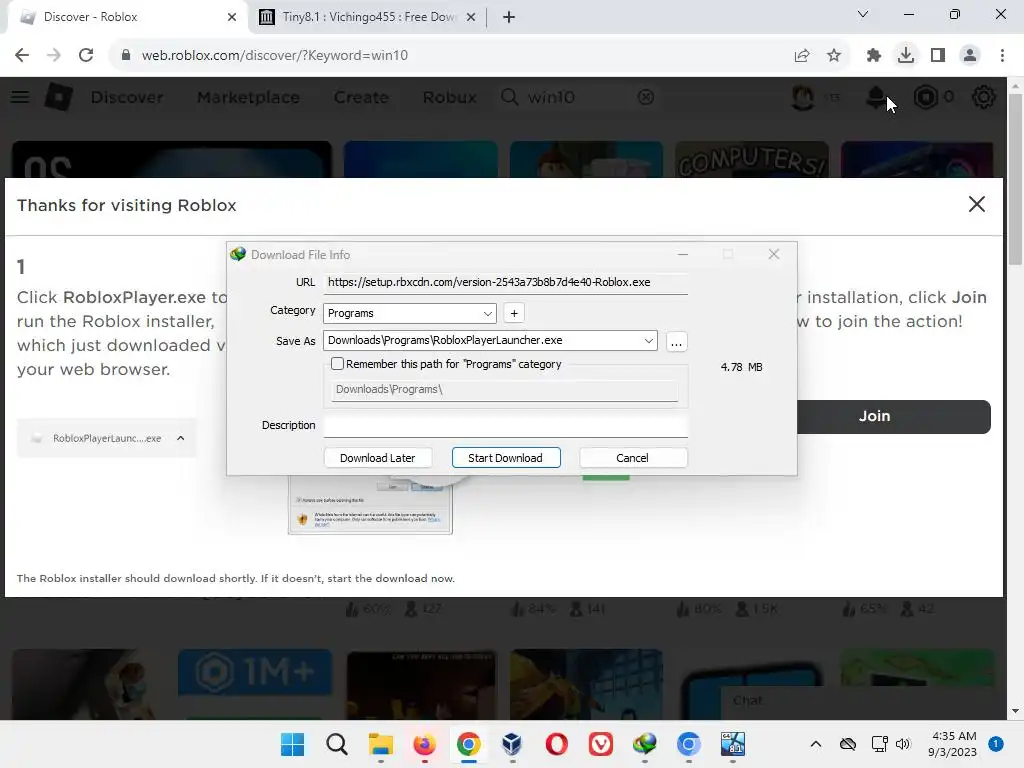Go back in browser history
This screenshot has width=1024, height=768.
pyautogui.click(x=22, y=55)
